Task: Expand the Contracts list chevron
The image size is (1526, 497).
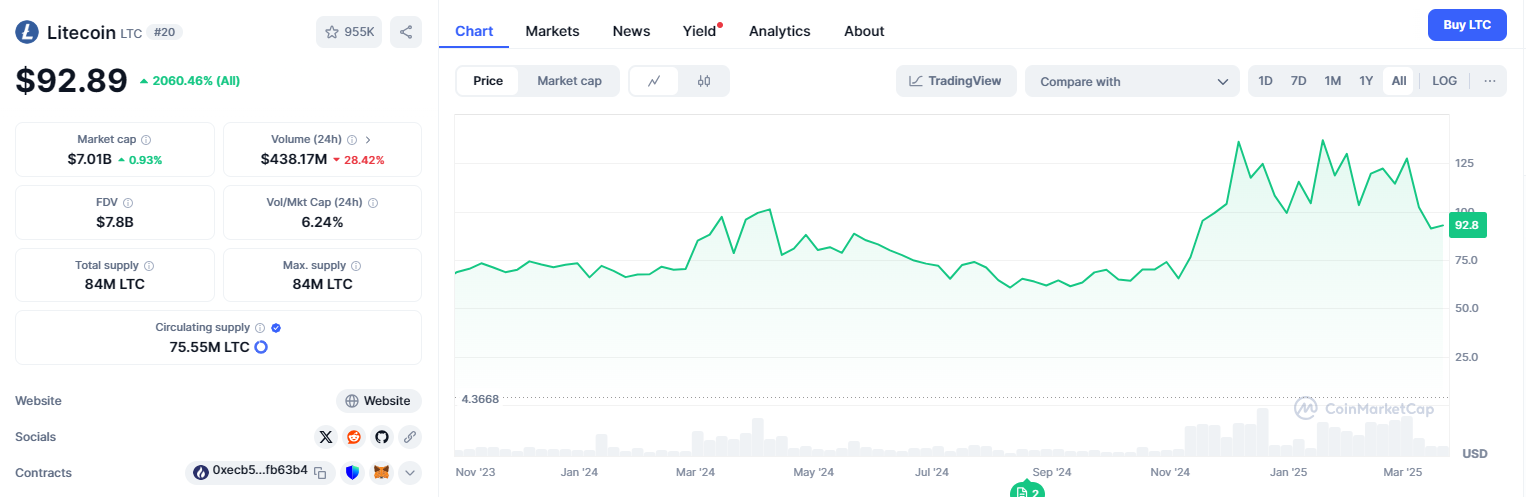Action: [x=410, y=472]
